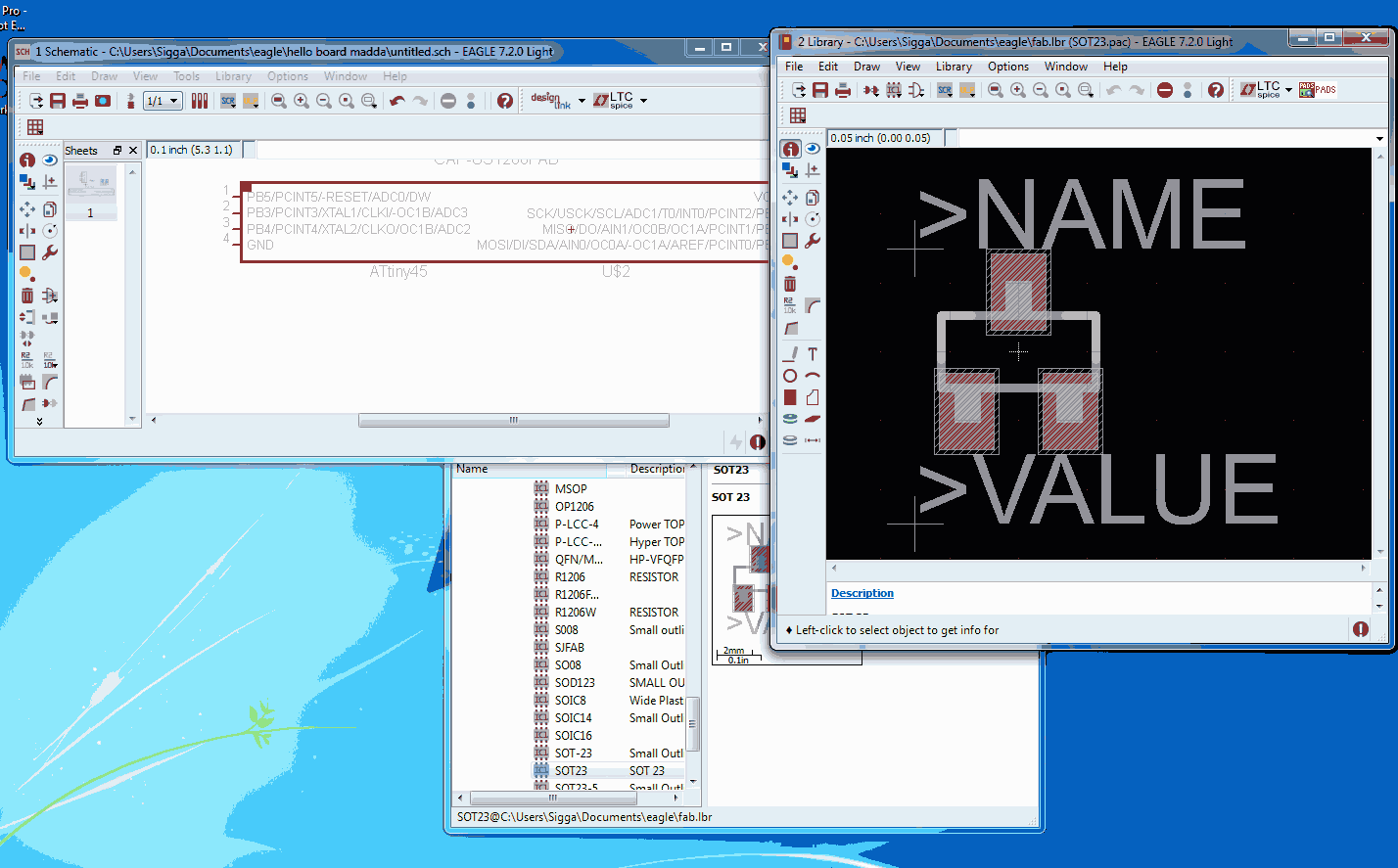The image size is (1398, 868).
Task: Click the SOT23@C:\Users\Sigga path in the status bar
Action: coord(584,817)
